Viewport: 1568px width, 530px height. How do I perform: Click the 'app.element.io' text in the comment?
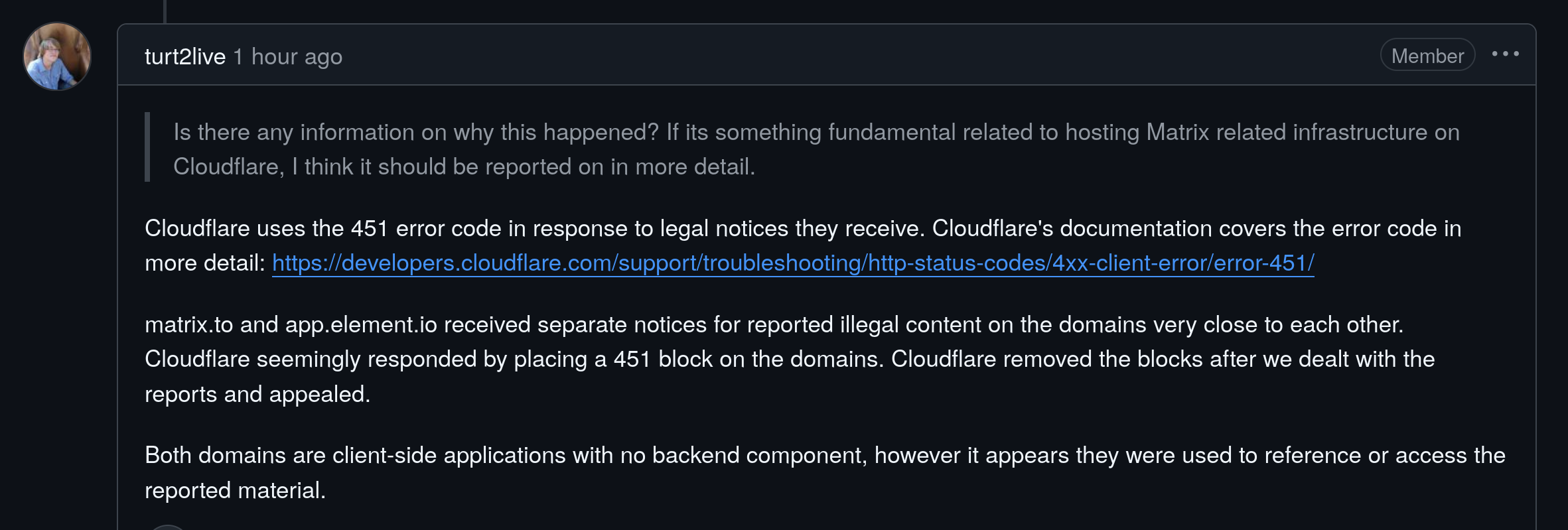pyautogui.click(x=361, y=325)
